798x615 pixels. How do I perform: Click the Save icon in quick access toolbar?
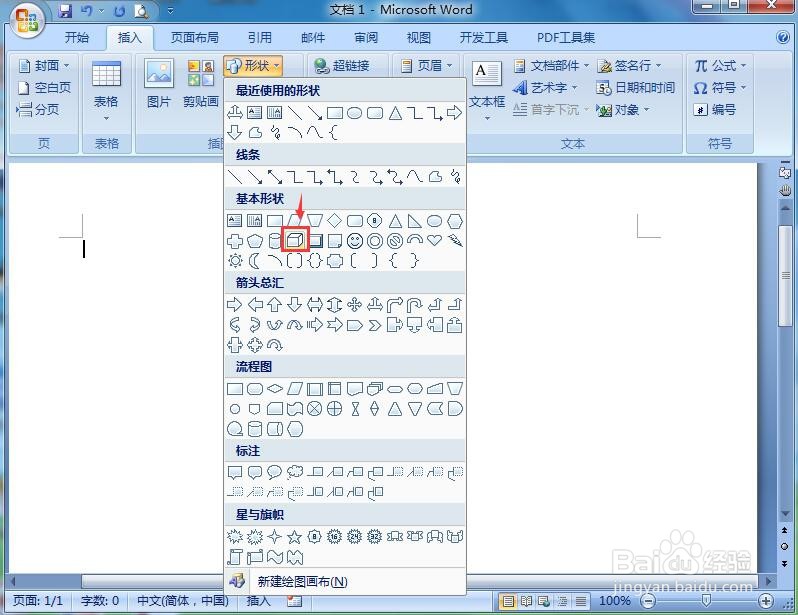coord(65,11)
